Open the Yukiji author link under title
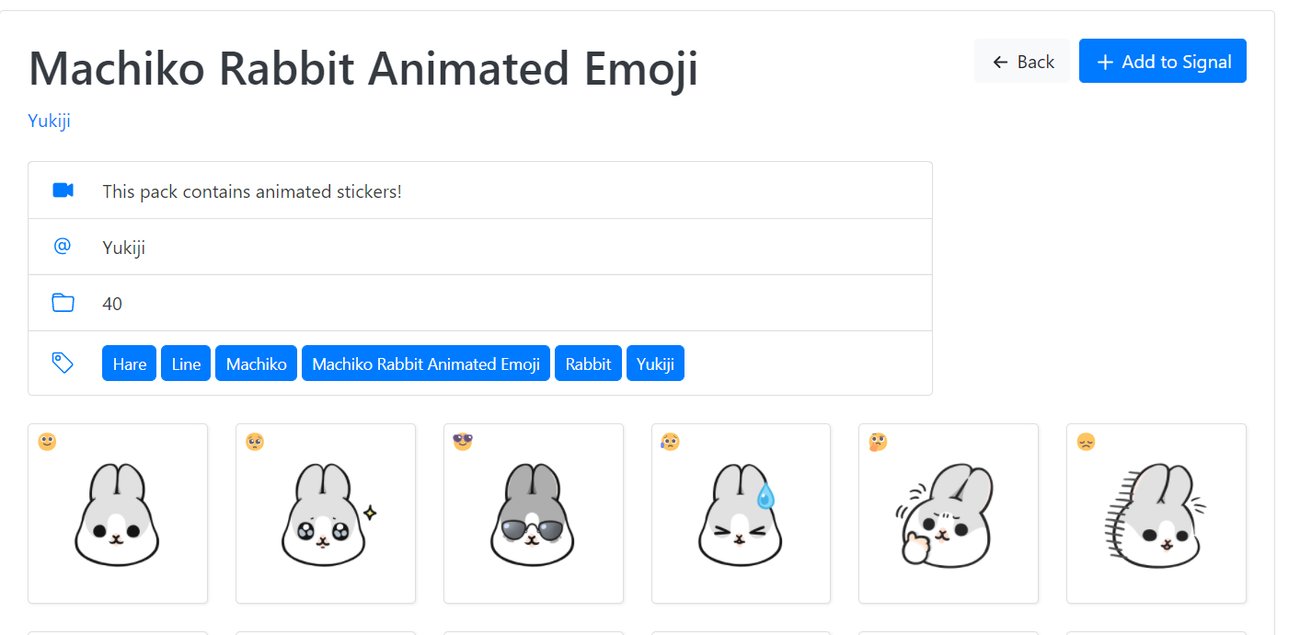The height and width of the screenshot is (635, 1300). tap(49, 121)
